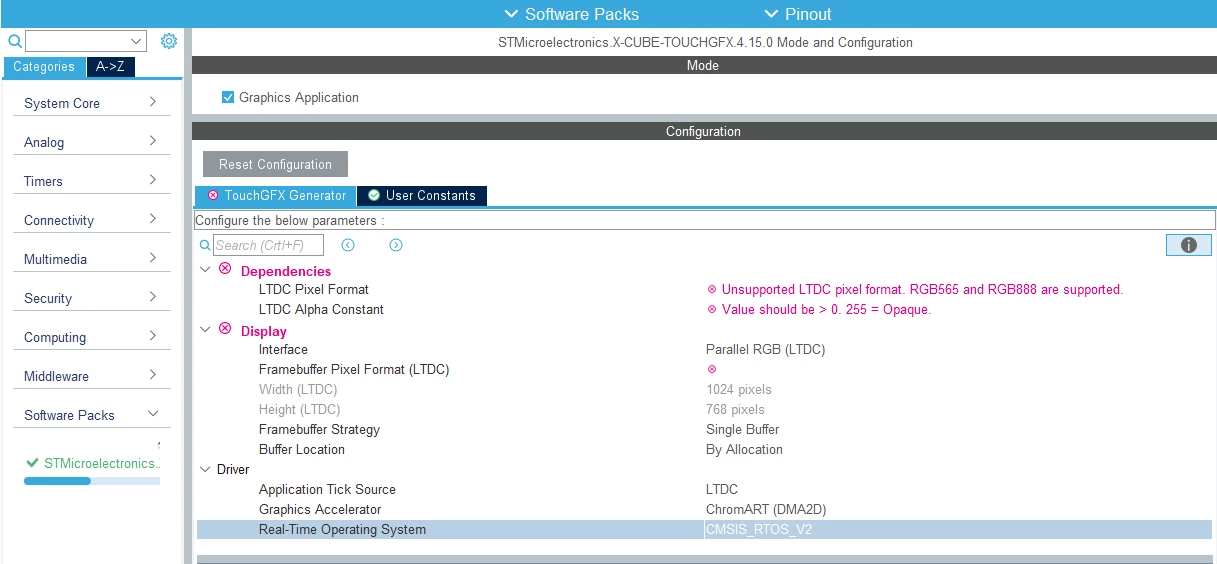The width and height of the screenshot is (1217, 564).
Task: Toggle the Graphics Application checkbox
Action: 228,97
